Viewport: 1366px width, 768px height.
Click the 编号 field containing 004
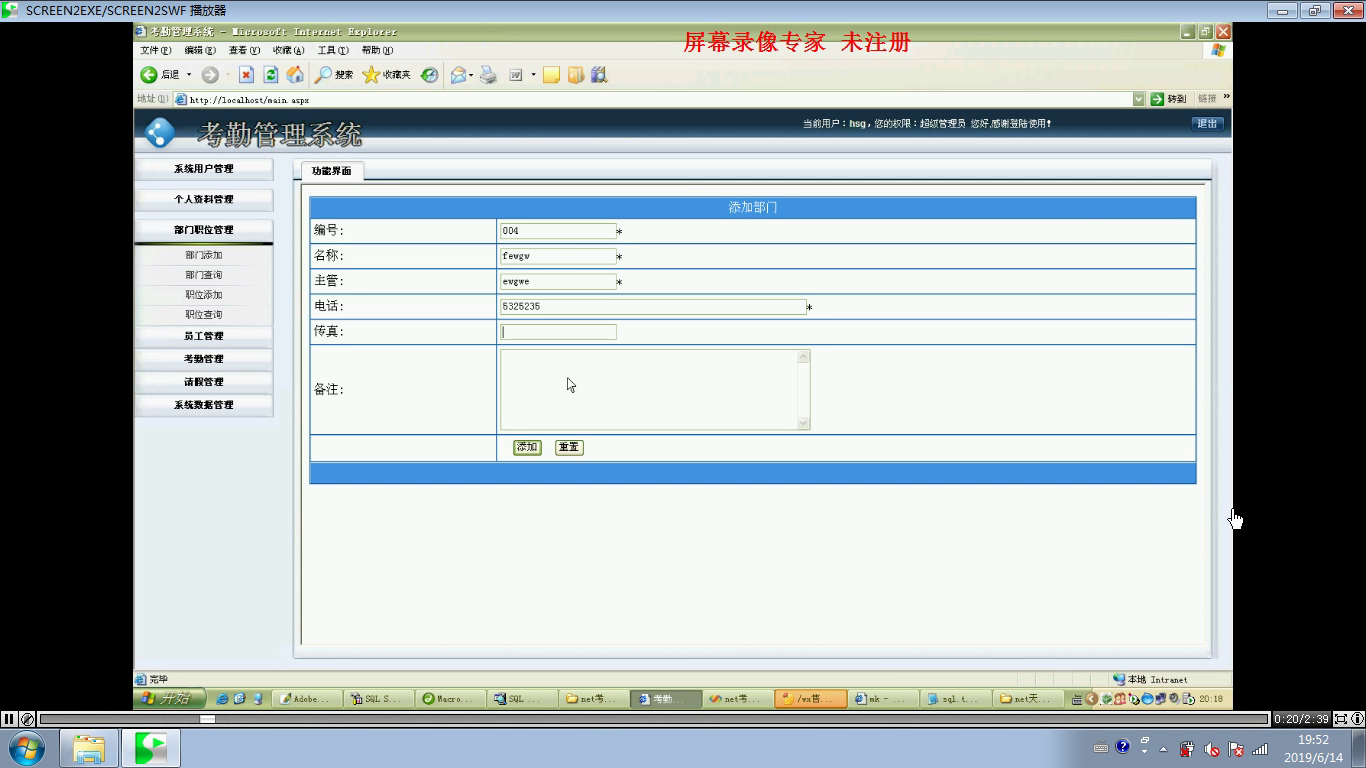[x=558, y=231]
